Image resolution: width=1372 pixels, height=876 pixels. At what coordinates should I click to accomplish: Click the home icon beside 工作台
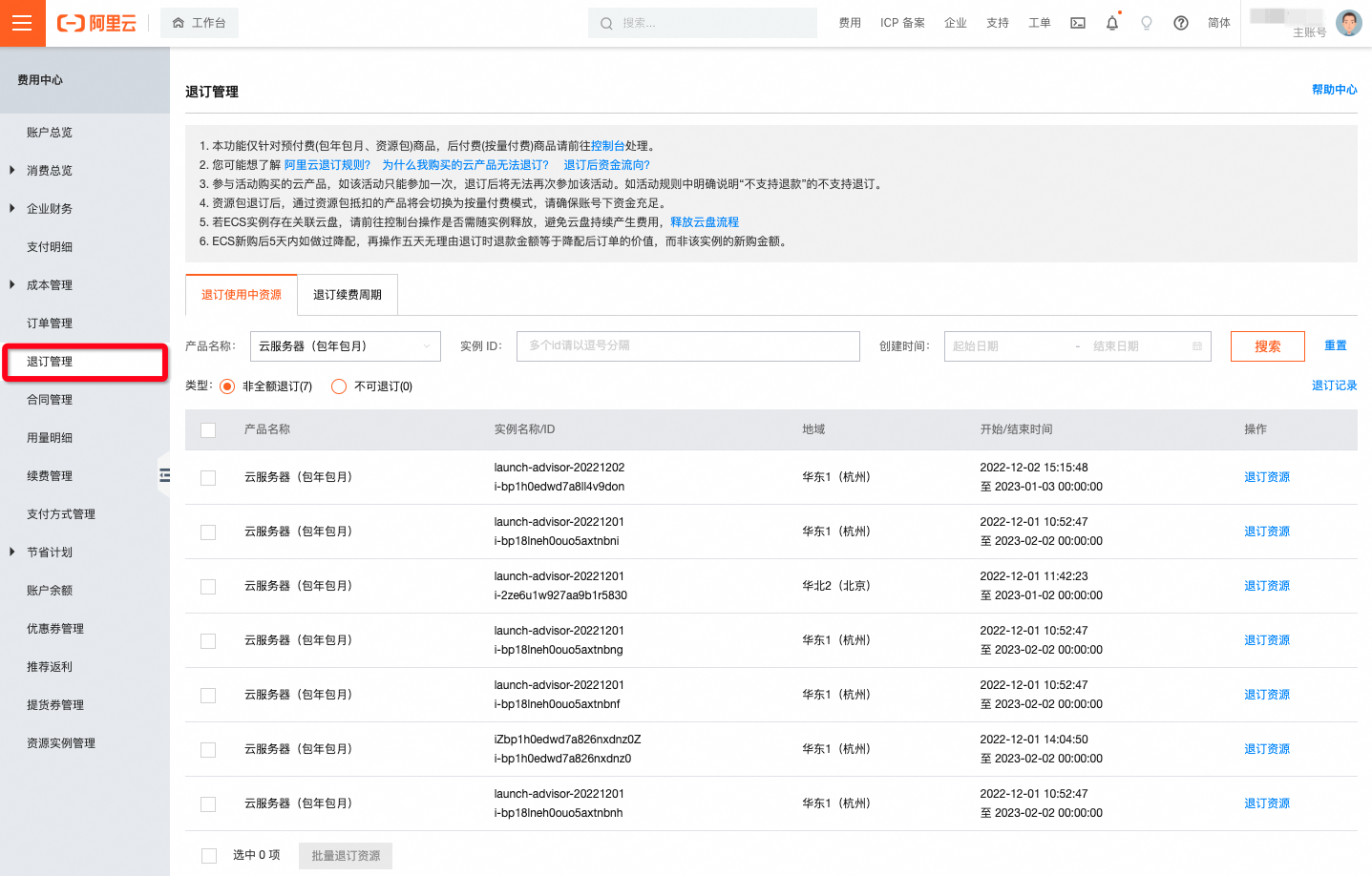pos(178,23)
